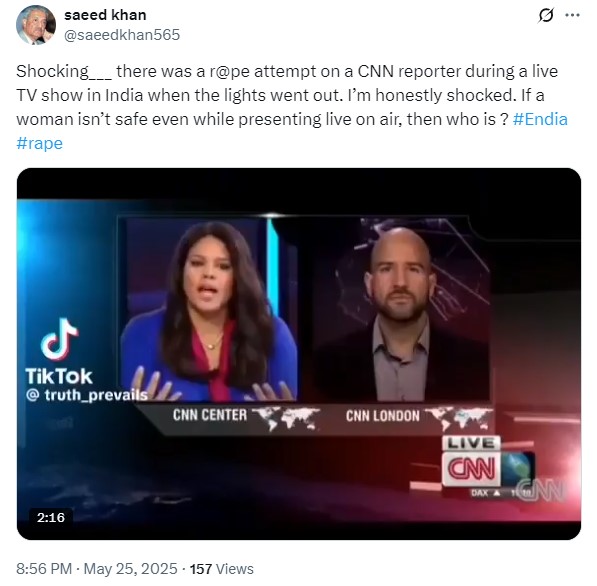Open the #Endia hashtag
Image resolution: width=597 pixels, height=586 pixels.
(x=540, y=119)
